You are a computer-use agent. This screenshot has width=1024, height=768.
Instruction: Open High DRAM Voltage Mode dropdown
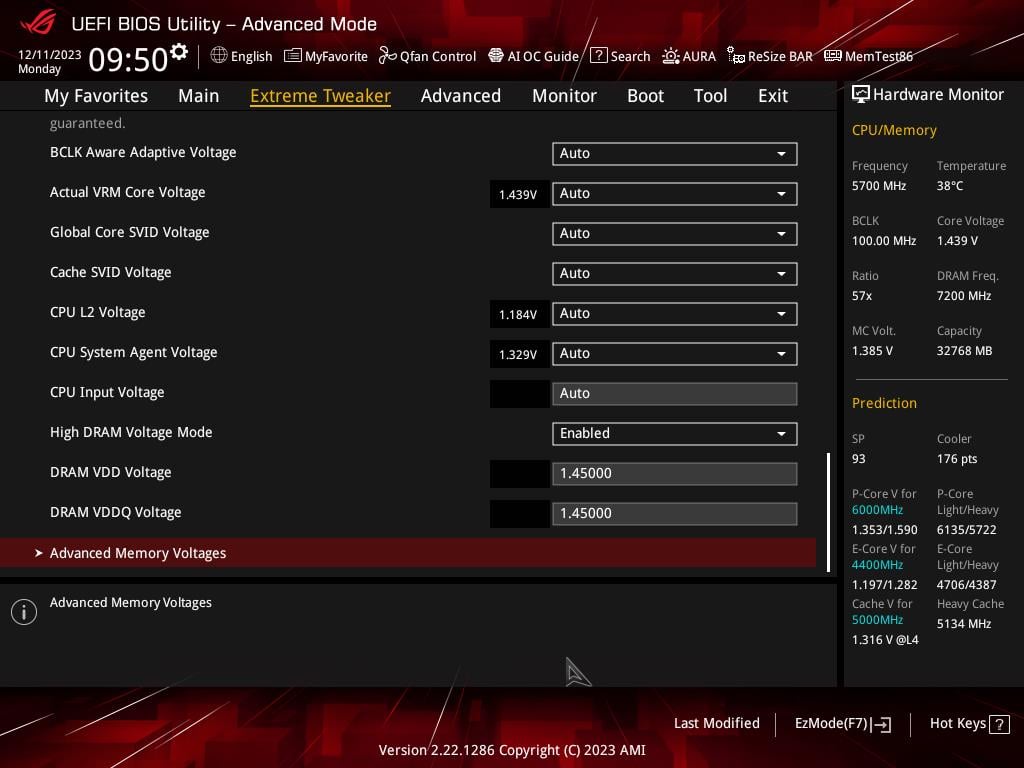[x=674, y=433]
